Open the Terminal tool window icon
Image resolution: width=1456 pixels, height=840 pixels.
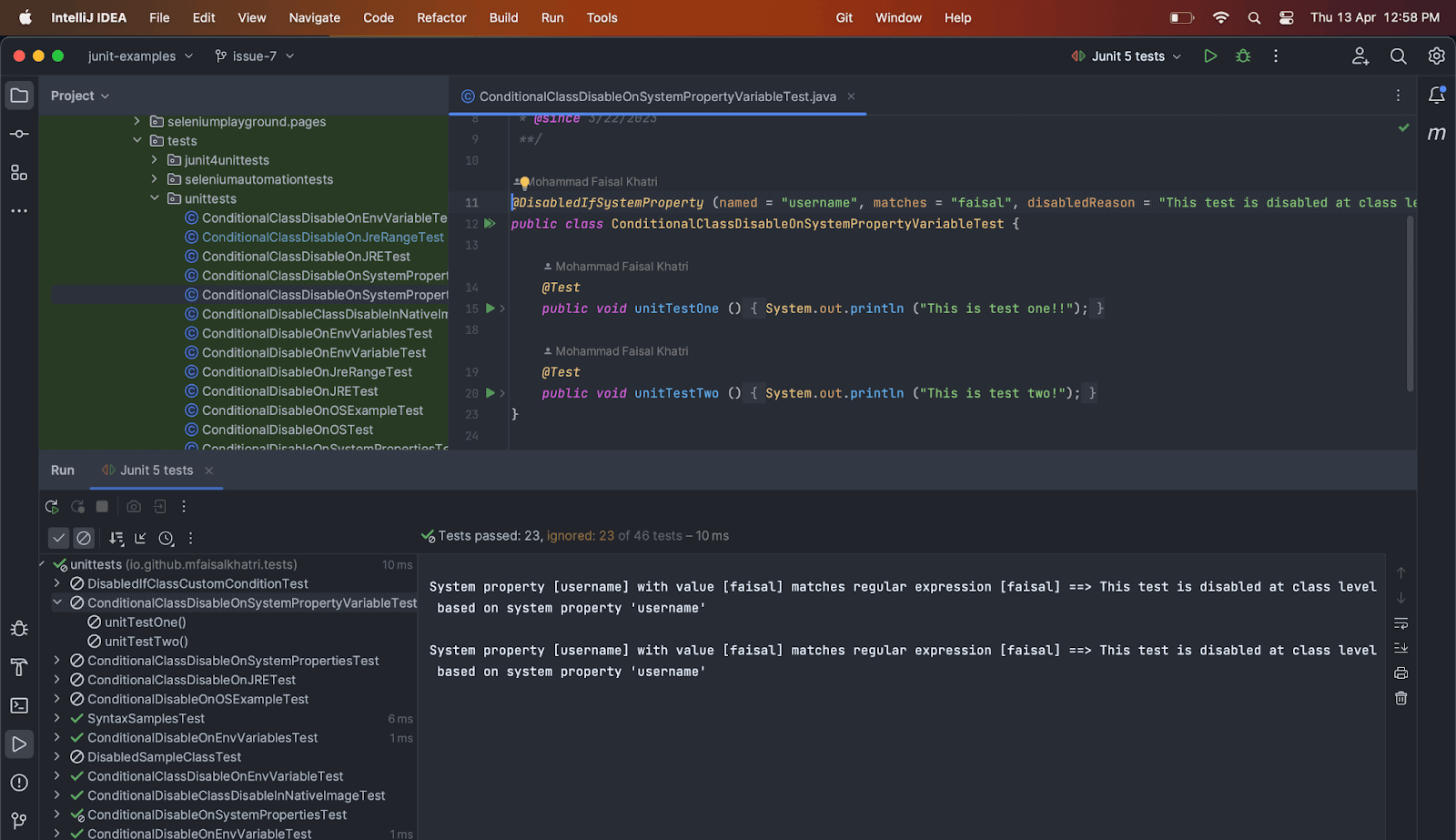(x=19, y=705)
